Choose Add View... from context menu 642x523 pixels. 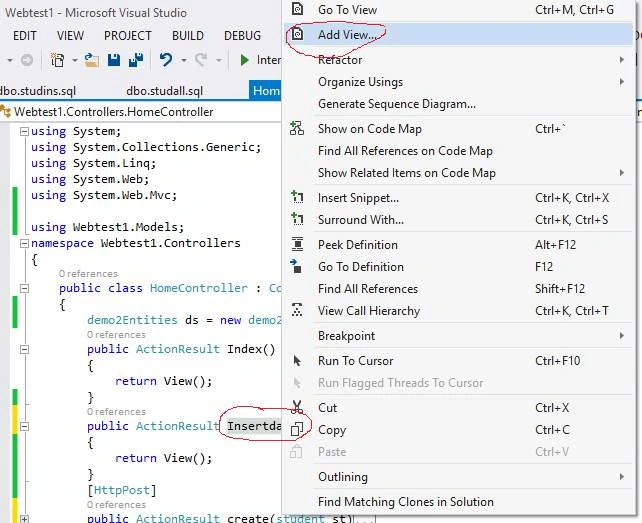[x=459, y=34]
